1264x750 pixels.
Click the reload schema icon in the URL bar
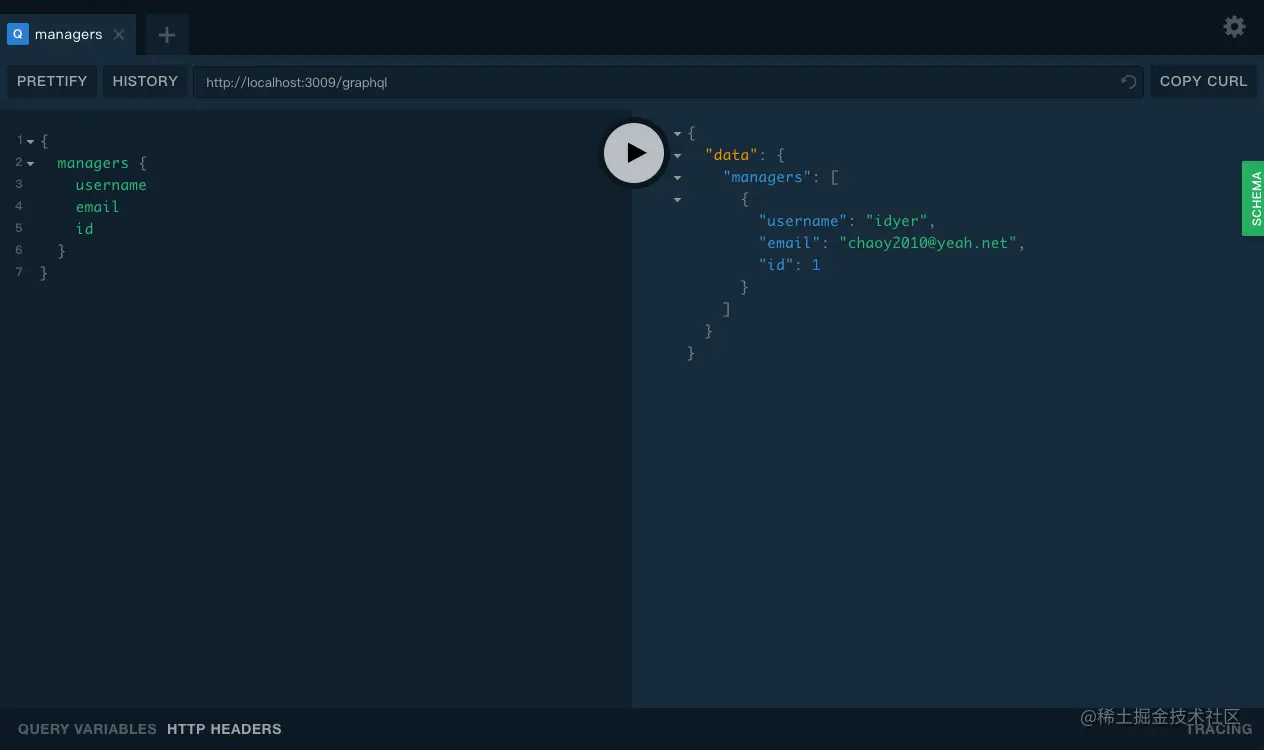pos(1129,82)
